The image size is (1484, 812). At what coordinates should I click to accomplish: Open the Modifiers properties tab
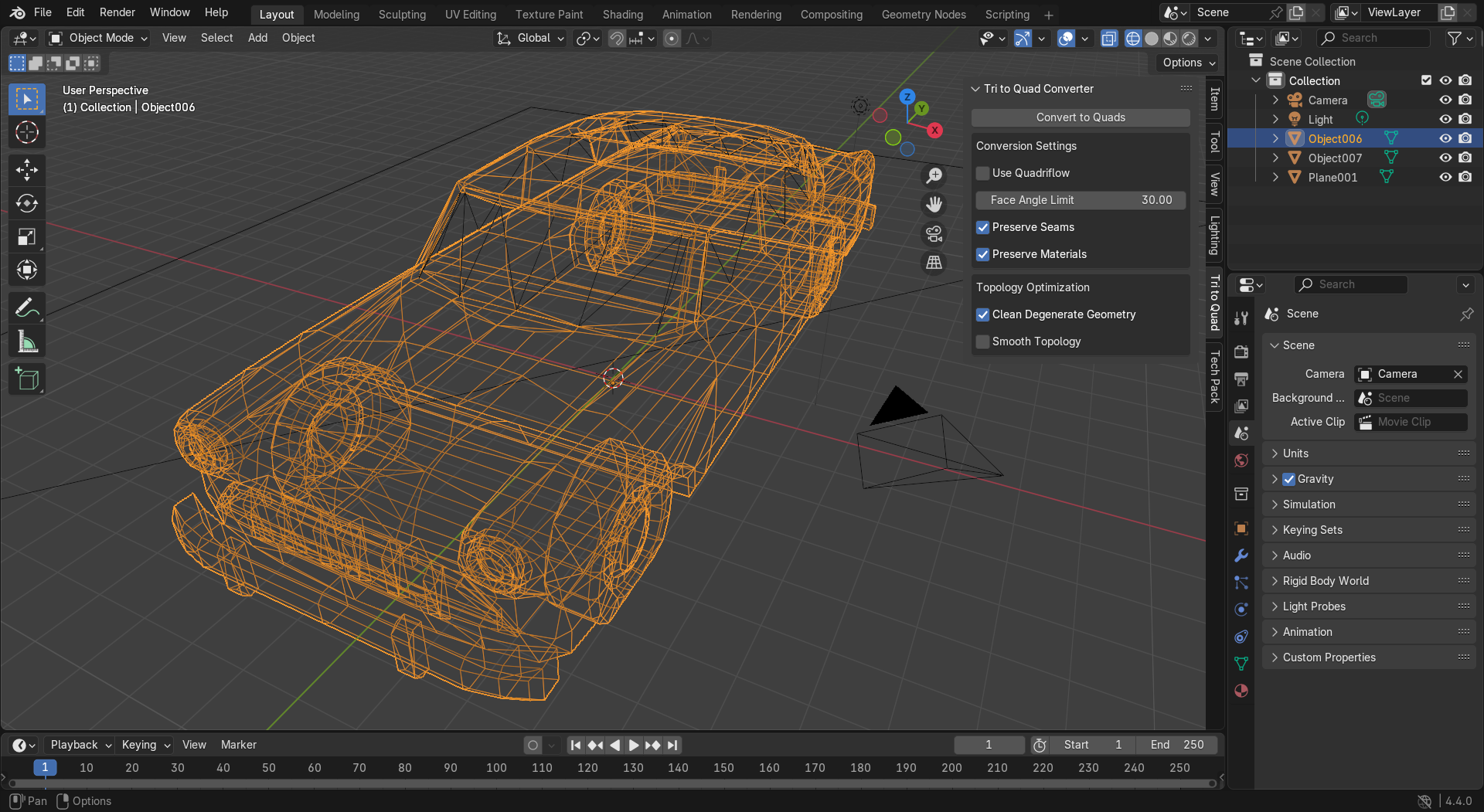click(x=1241, y=555)
